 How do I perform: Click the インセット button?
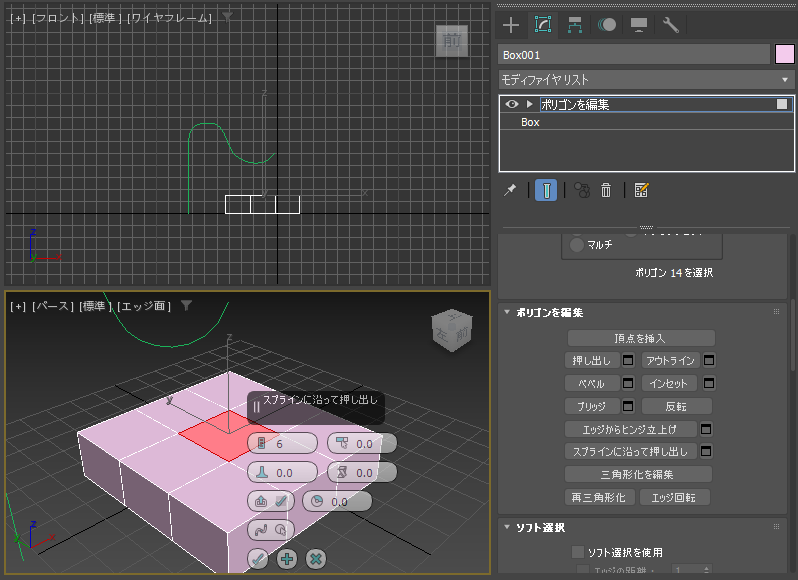pos(670,383)
